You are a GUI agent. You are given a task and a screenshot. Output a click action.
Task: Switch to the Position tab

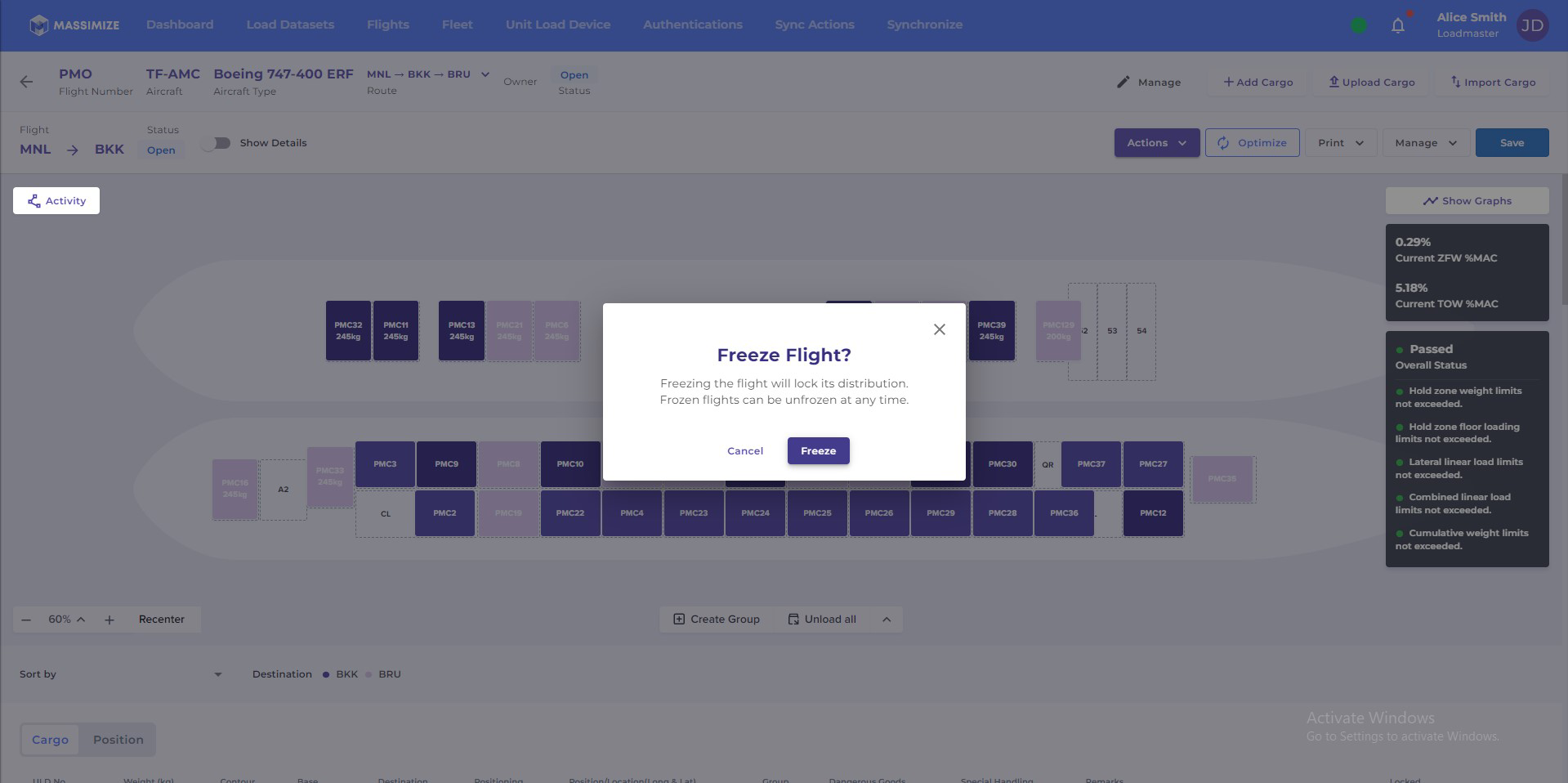(118, 740)
